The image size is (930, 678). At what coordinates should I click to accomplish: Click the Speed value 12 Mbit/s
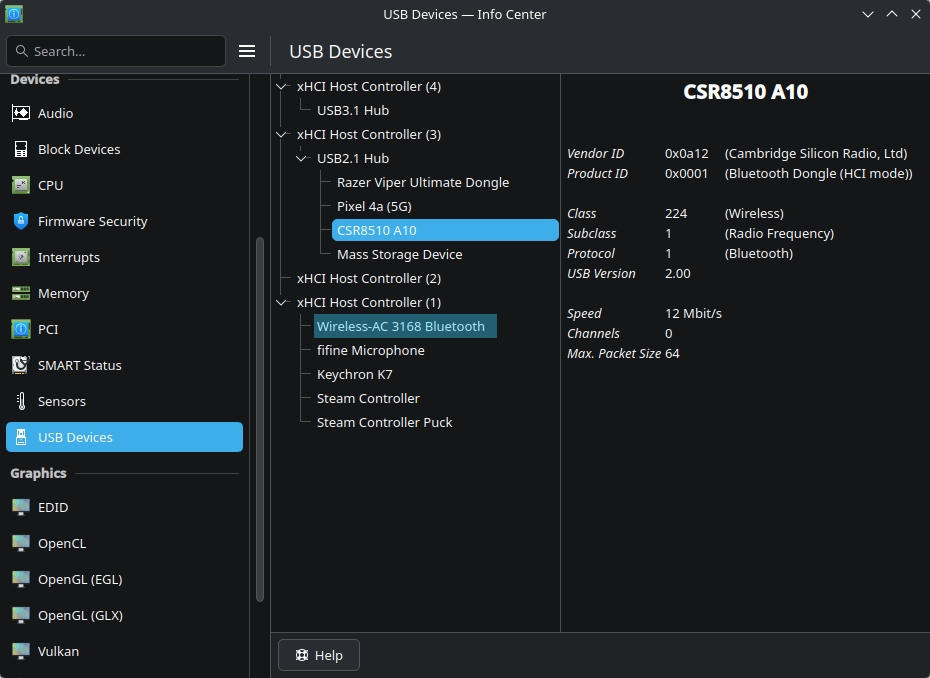(x=693, y=313)
